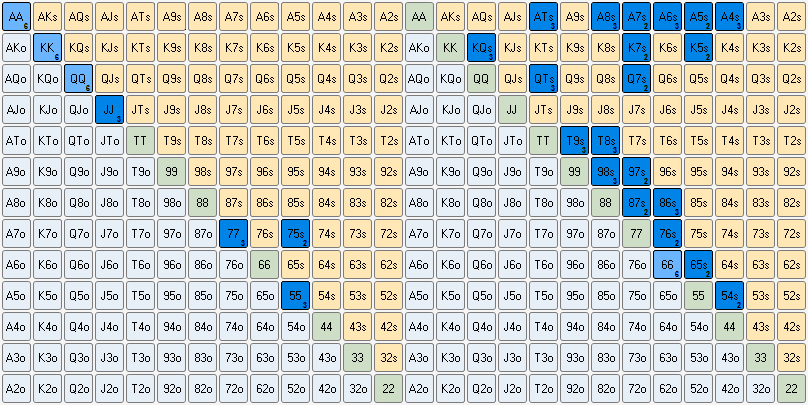Deselect the blue-highlighted KQs cell
The image size is (808, 405).
(x=481, y=48)
